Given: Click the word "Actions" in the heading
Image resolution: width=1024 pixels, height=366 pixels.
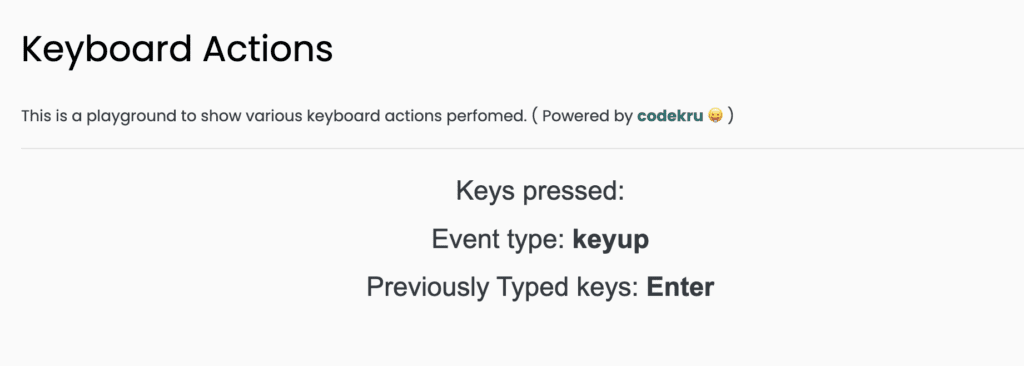Looking at the screenshot, I should tap(268, 50).
